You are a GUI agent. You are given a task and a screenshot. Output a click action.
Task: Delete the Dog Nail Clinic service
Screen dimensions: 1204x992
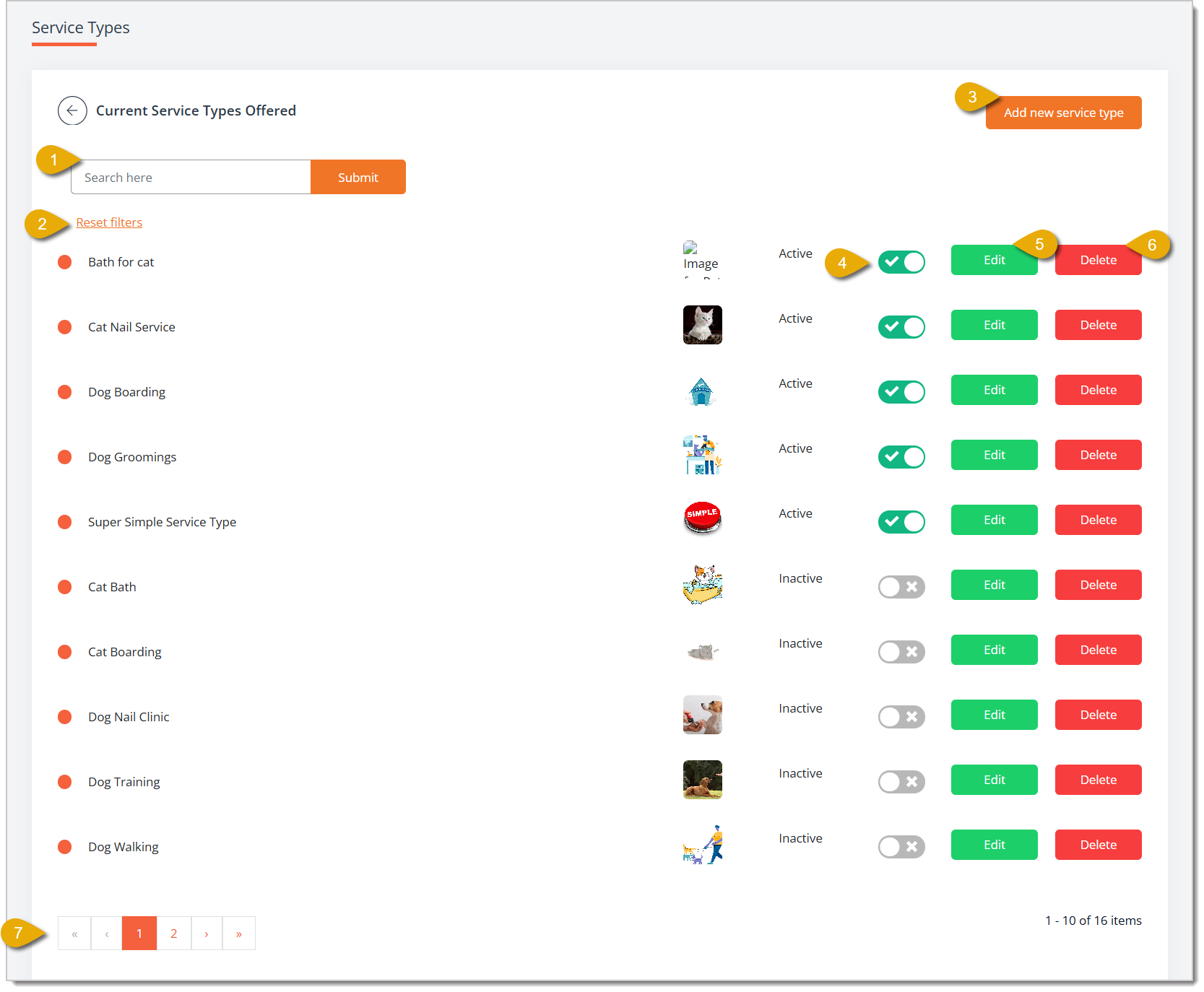(x=1098, y=715)
